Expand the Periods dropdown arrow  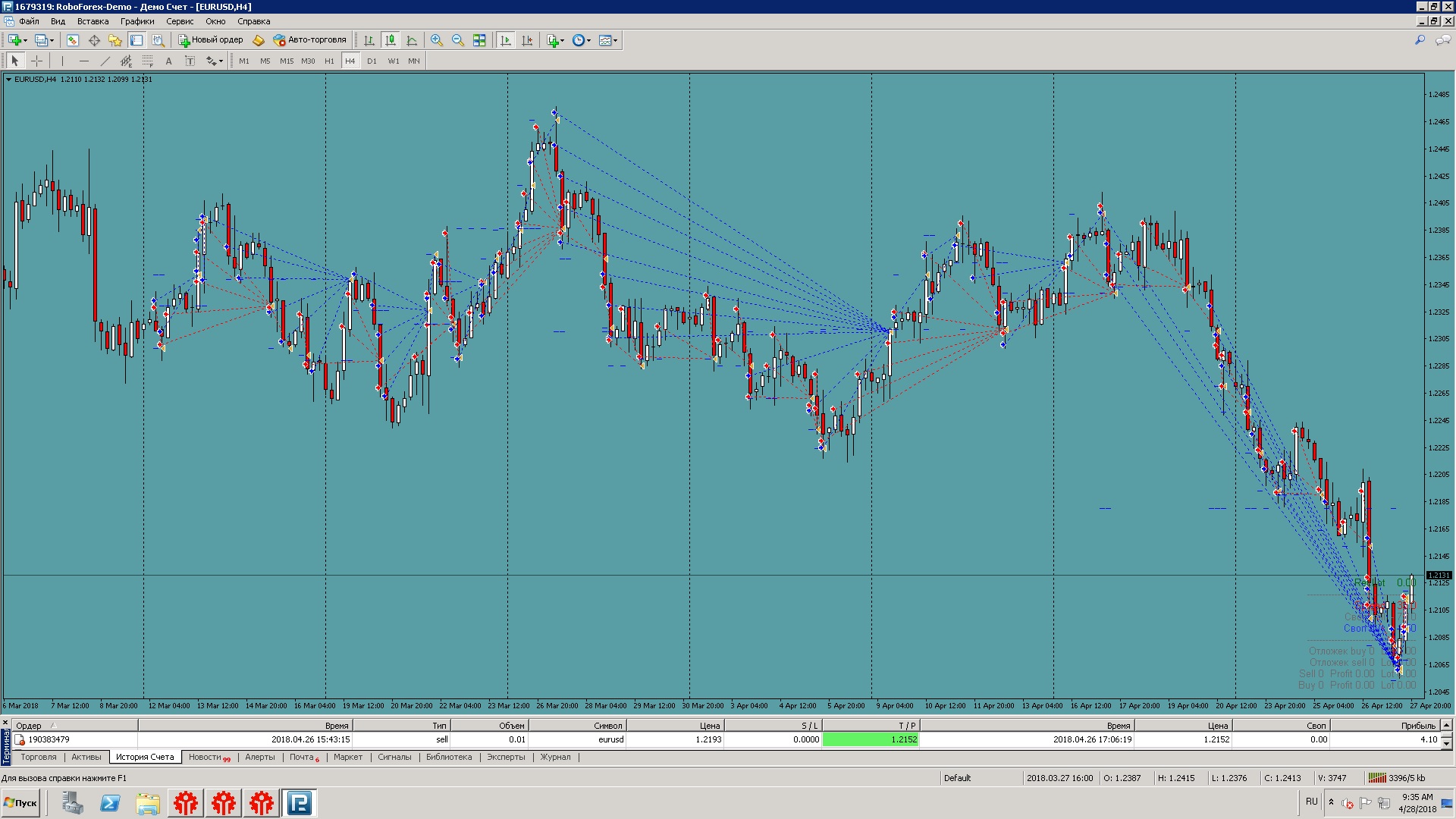589,40
